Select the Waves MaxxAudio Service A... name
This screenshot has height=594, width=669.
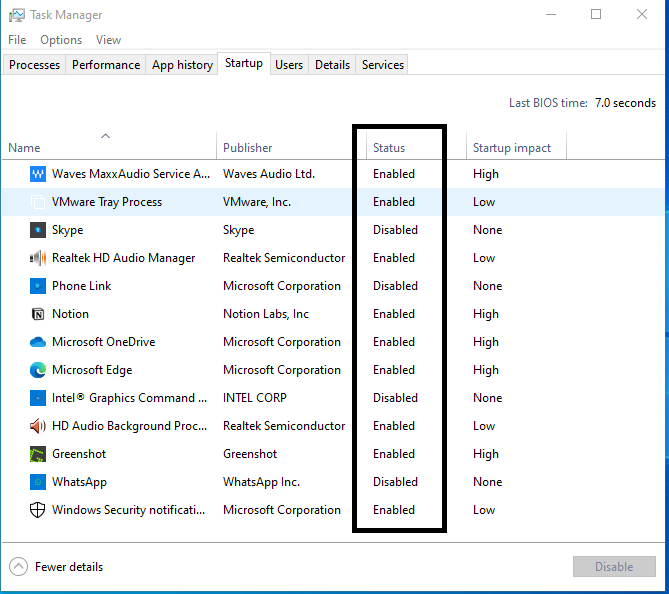pos(131,174)
